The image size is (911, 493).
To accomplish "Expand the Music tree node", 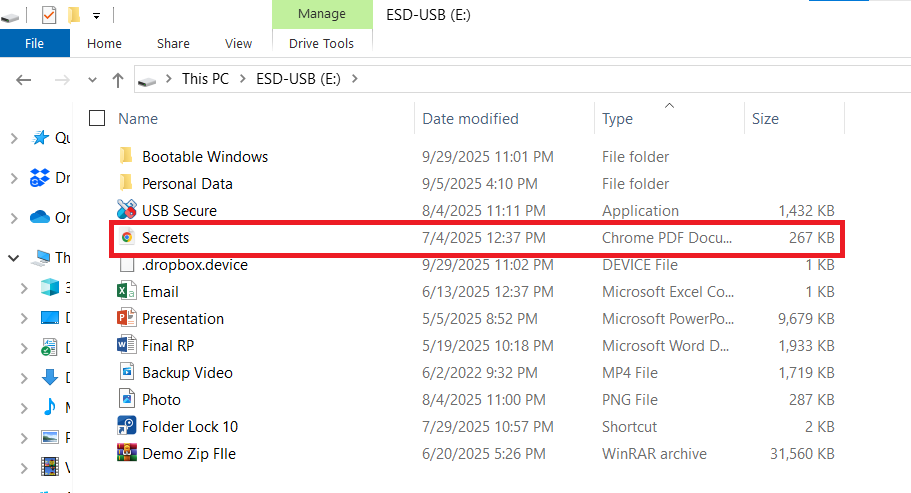I will (24, 408).
